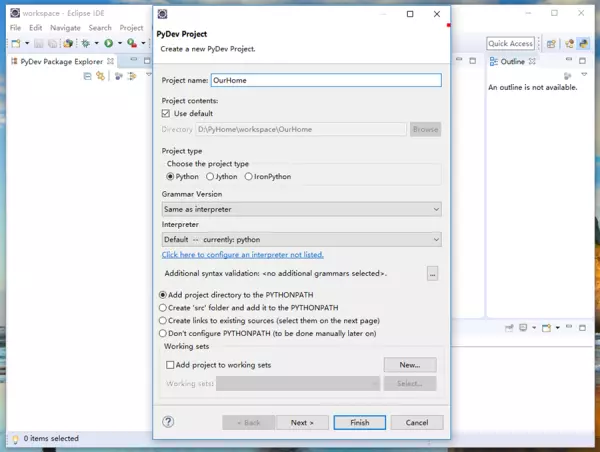Click the Open Console icon in bottom panel
This screenshot has width=600, height=452.
pyautogui.click(x=546, y=328)
